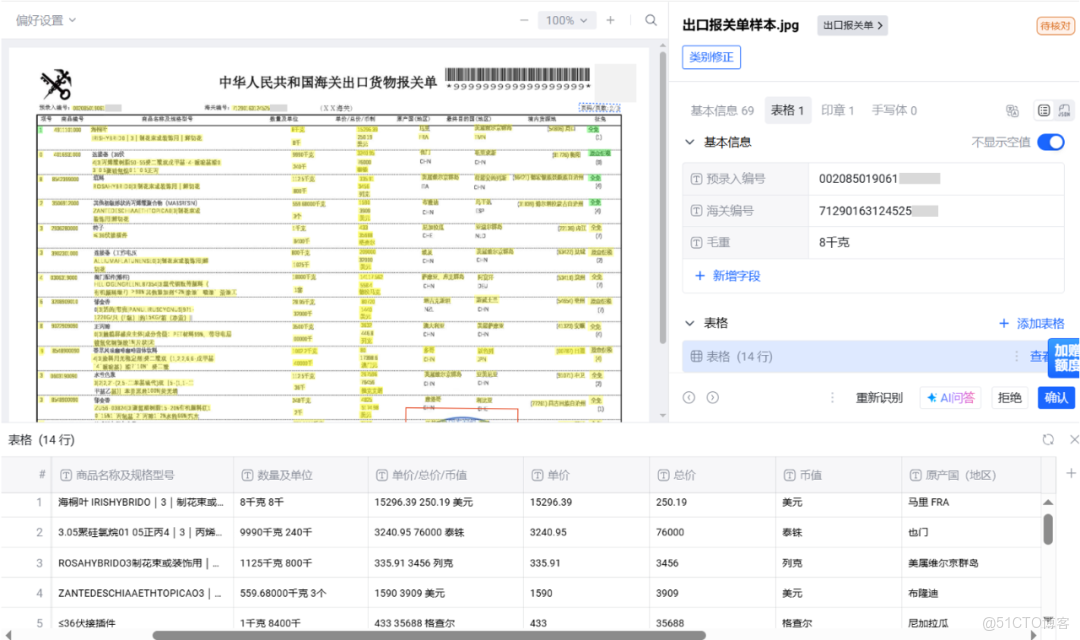
Task: Refresh the table panel with the refresh icon
Action: pos(1047,439)
